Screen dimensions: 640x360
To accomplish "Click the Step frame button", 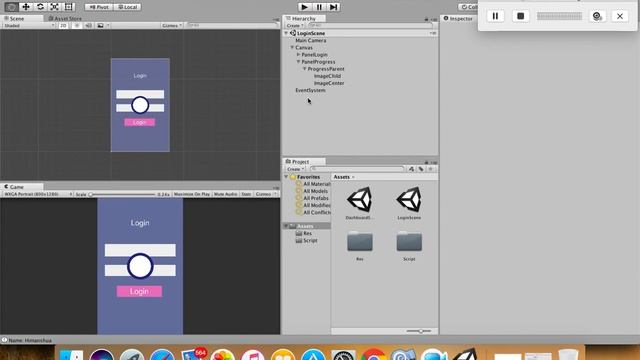I will click(333, 7).
